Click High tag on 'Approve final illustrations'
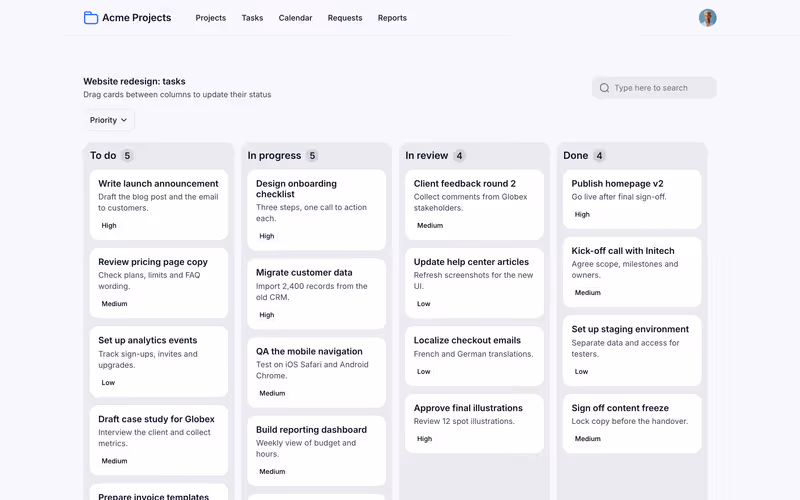This screenshot has width=800, height=500. point(424,439)
